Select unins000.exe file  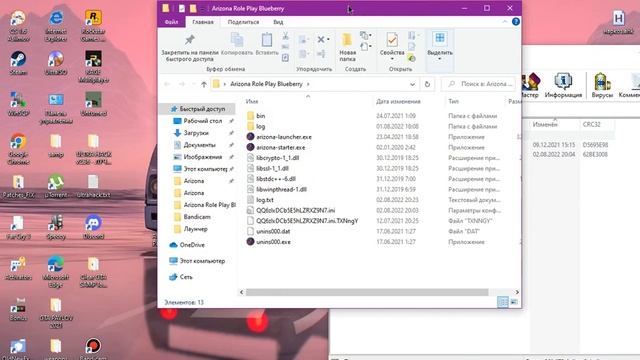[x=273, y=242]
